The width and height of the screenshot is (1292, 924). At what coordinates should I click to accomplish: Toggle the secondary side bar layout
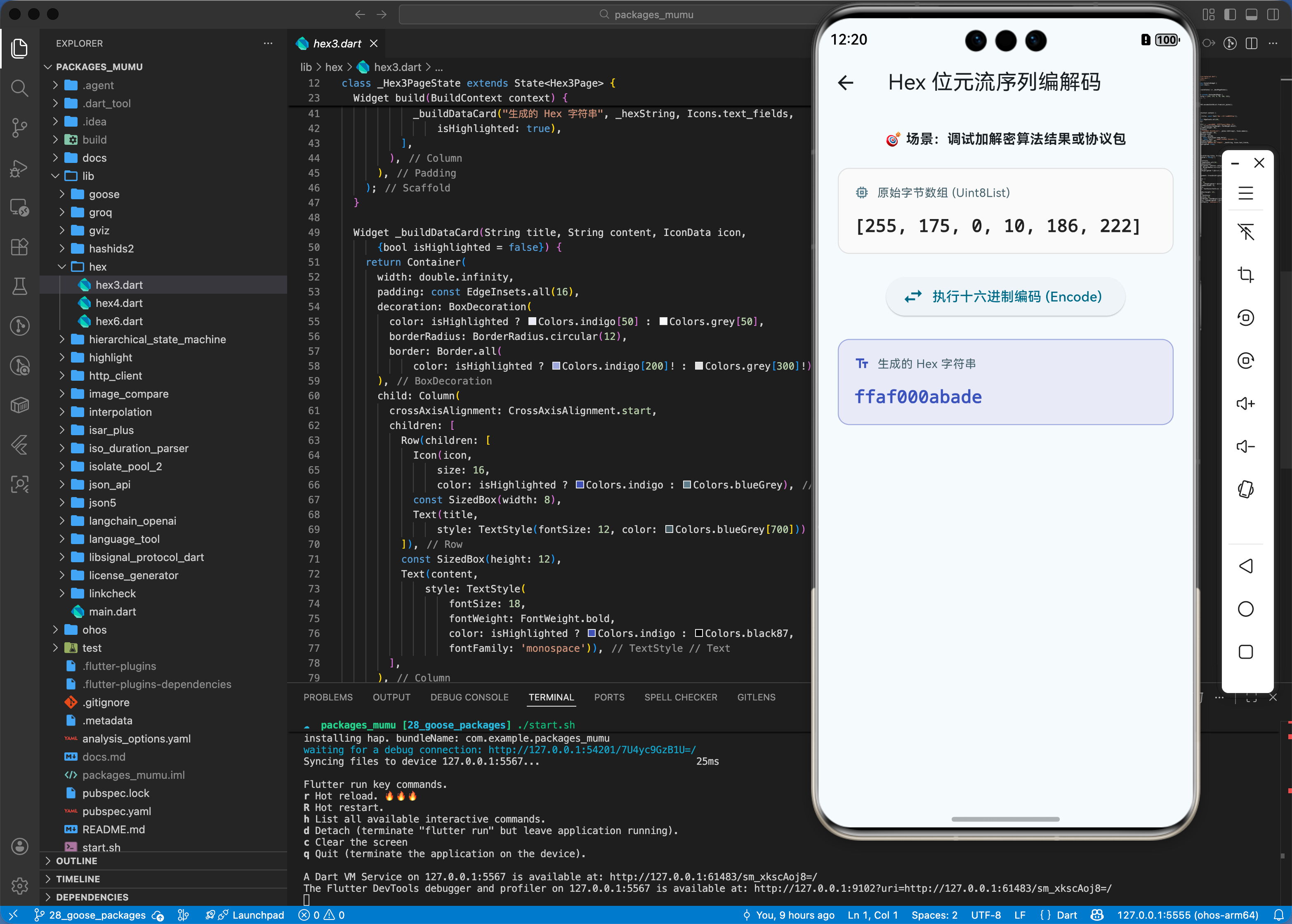(1273, 14)
